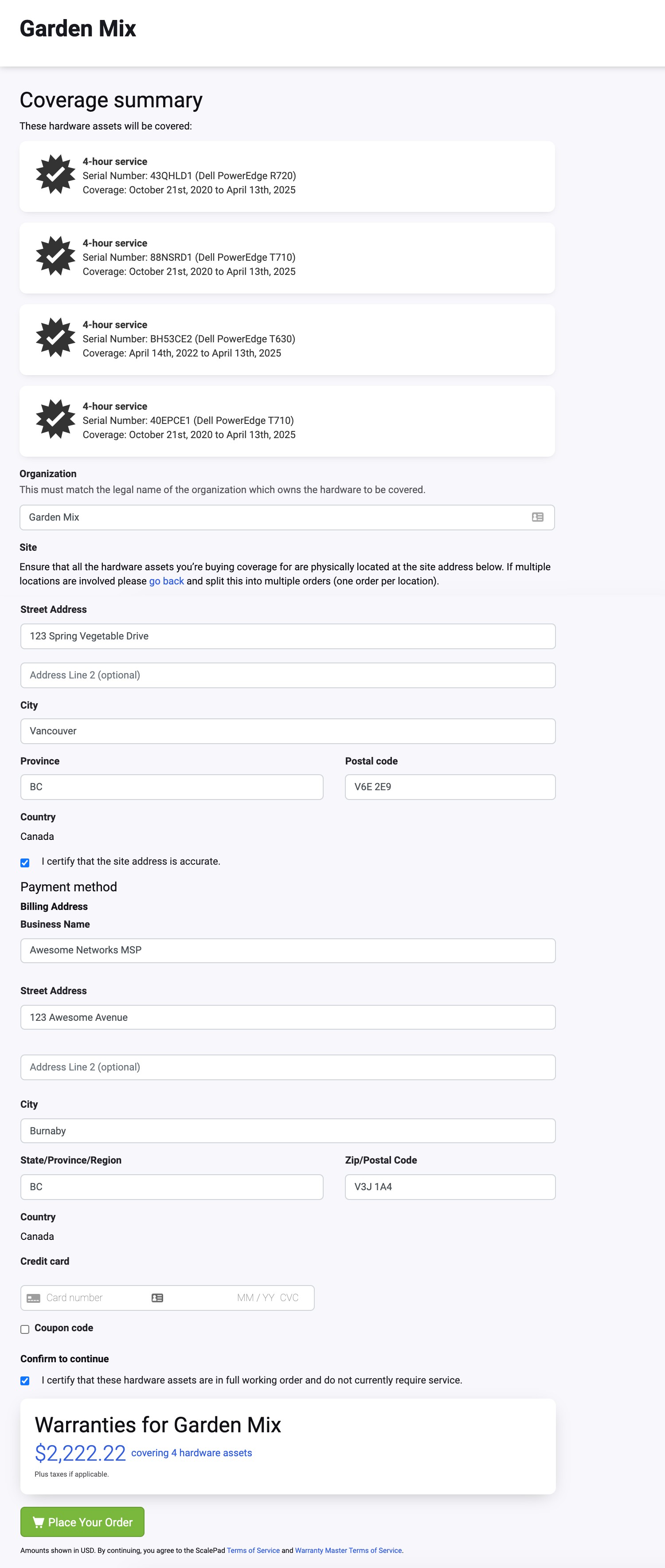Click the verified badge for serial 43QHLD1
Viewport: 665px width, 1568px height.
(x=55, y=175)
